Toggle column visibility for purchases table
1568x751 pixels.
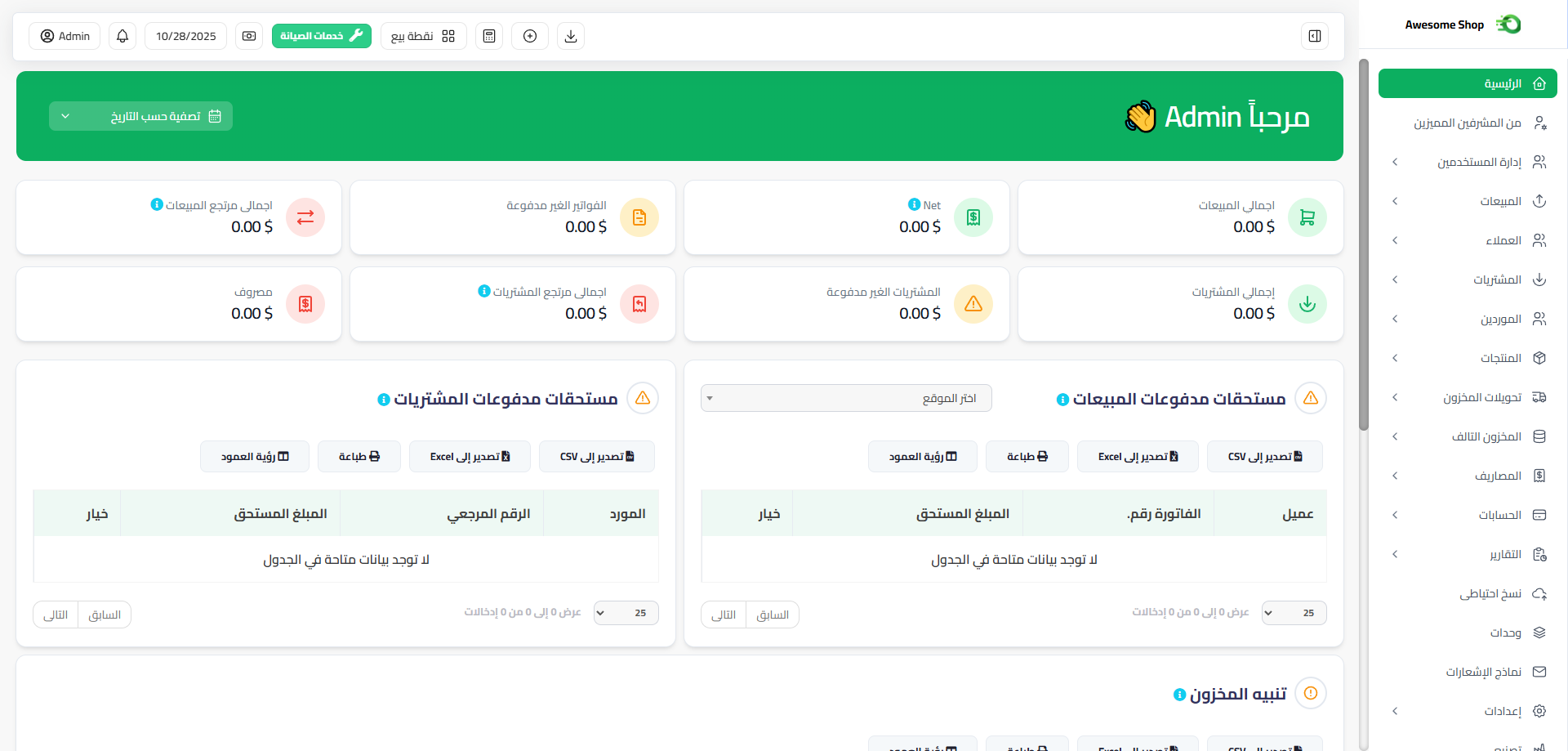point(255,457)
